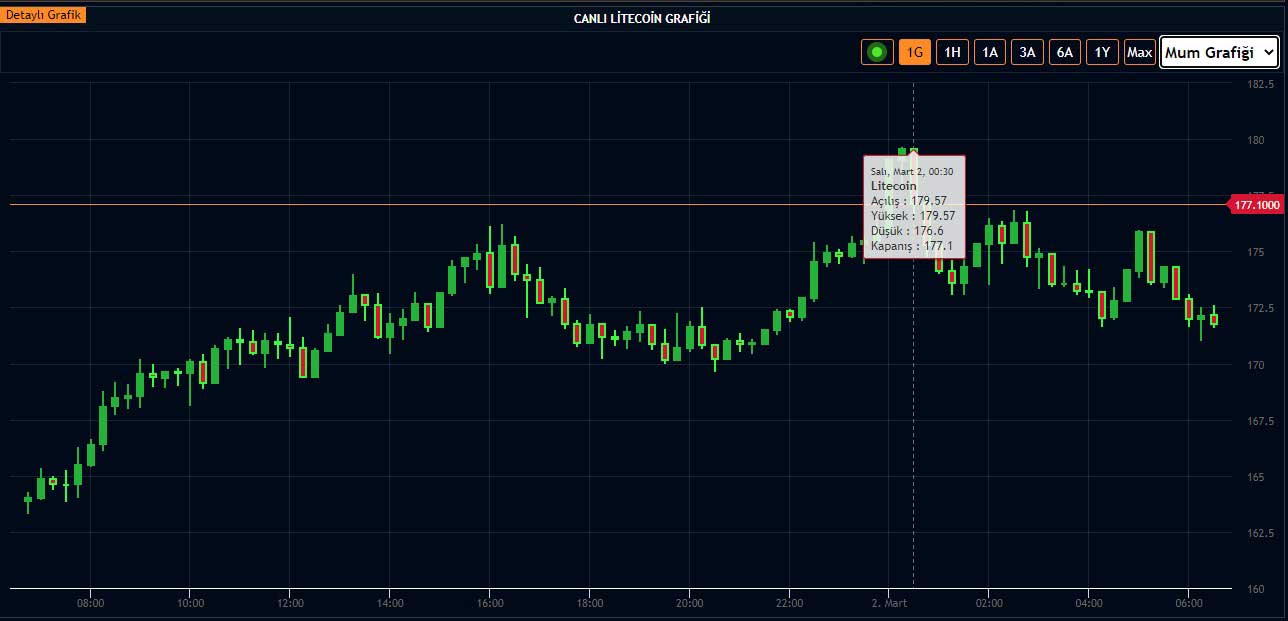Click the 12:00 time axis label
Screen dimensions: 1288x621
click(290, 603)
